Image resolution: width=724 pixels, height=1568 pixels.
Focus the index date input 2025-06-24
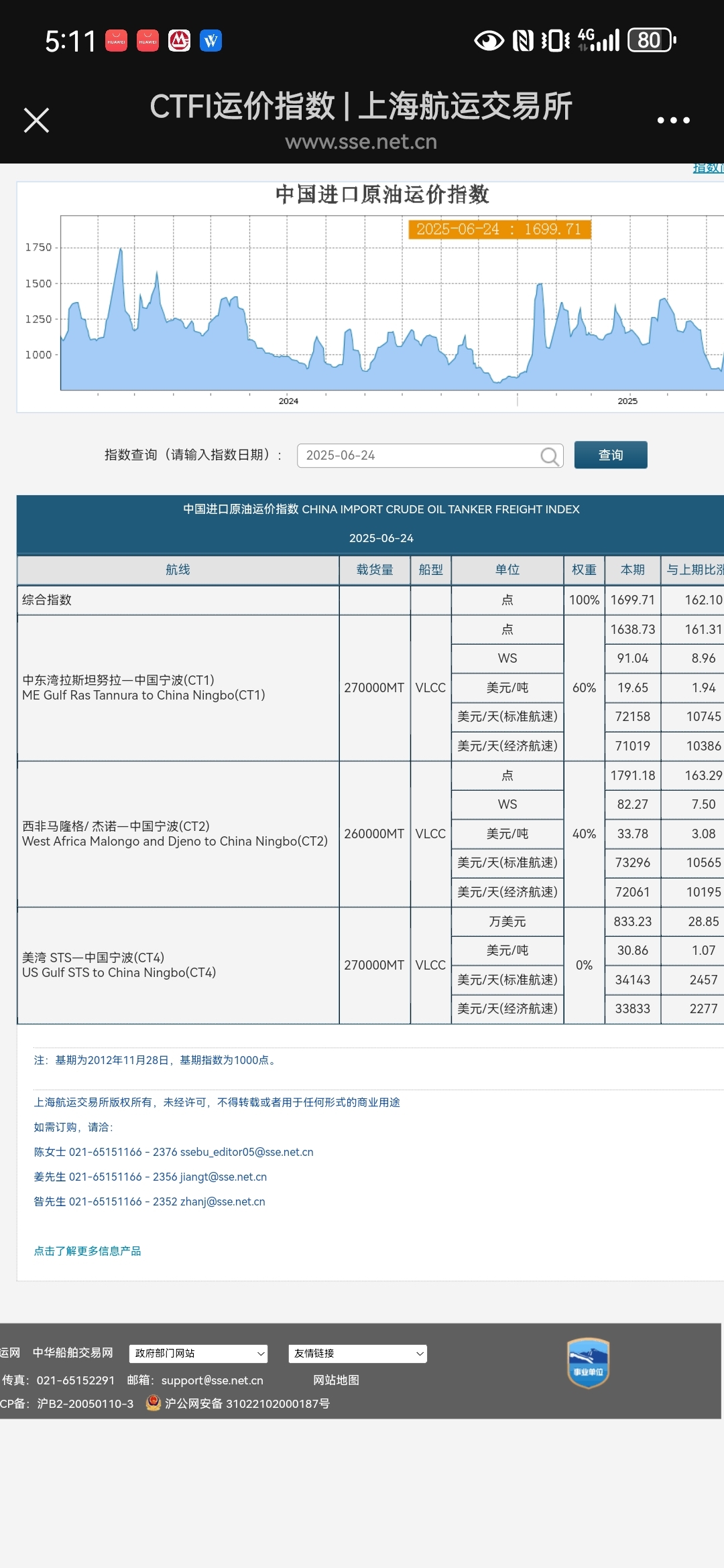click(430, 456)
